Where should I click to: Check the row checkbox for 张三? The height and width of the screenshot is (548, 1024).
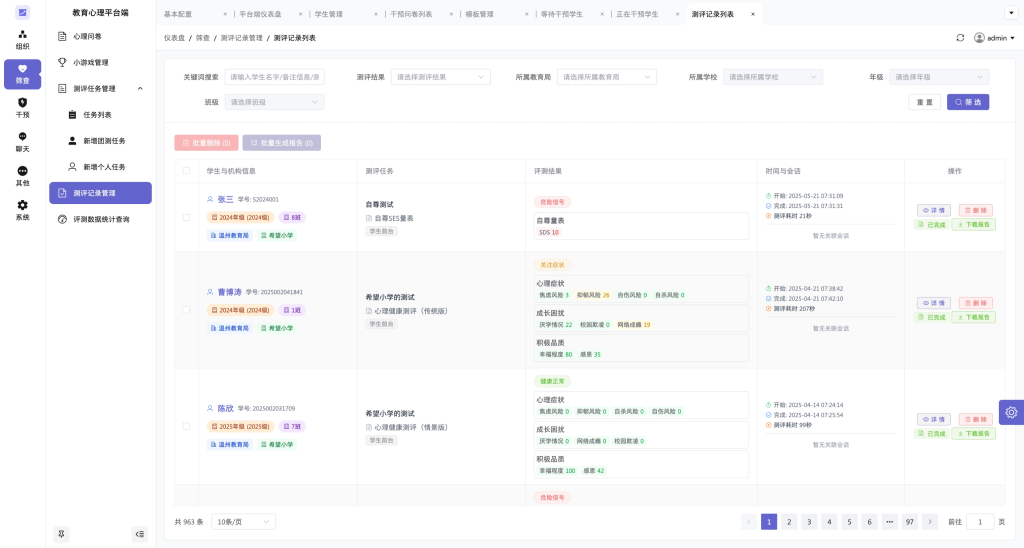point(186,217)
